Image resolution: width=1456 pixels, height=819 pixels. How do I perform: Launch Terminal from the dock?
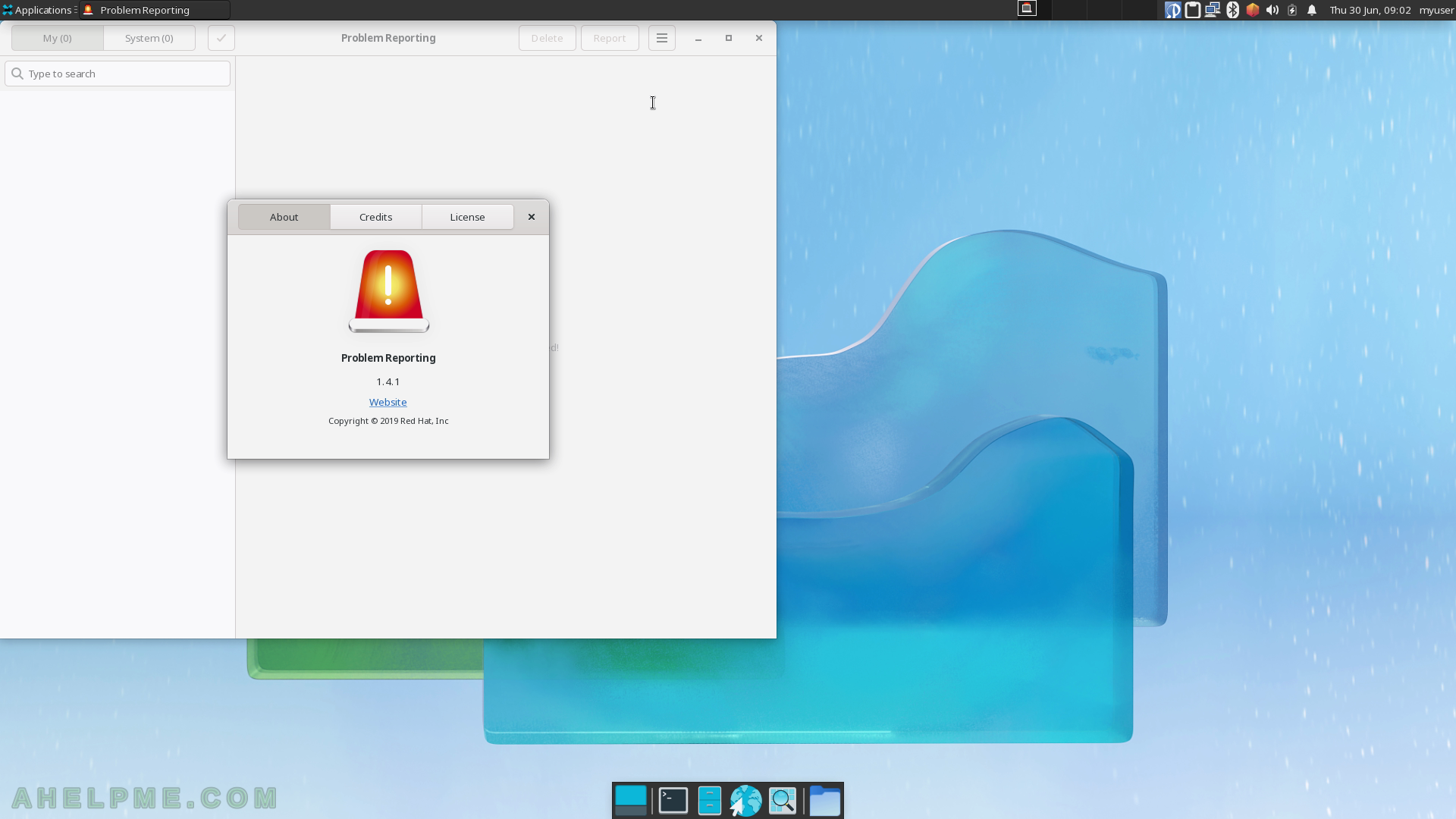[x=673, y=801]
